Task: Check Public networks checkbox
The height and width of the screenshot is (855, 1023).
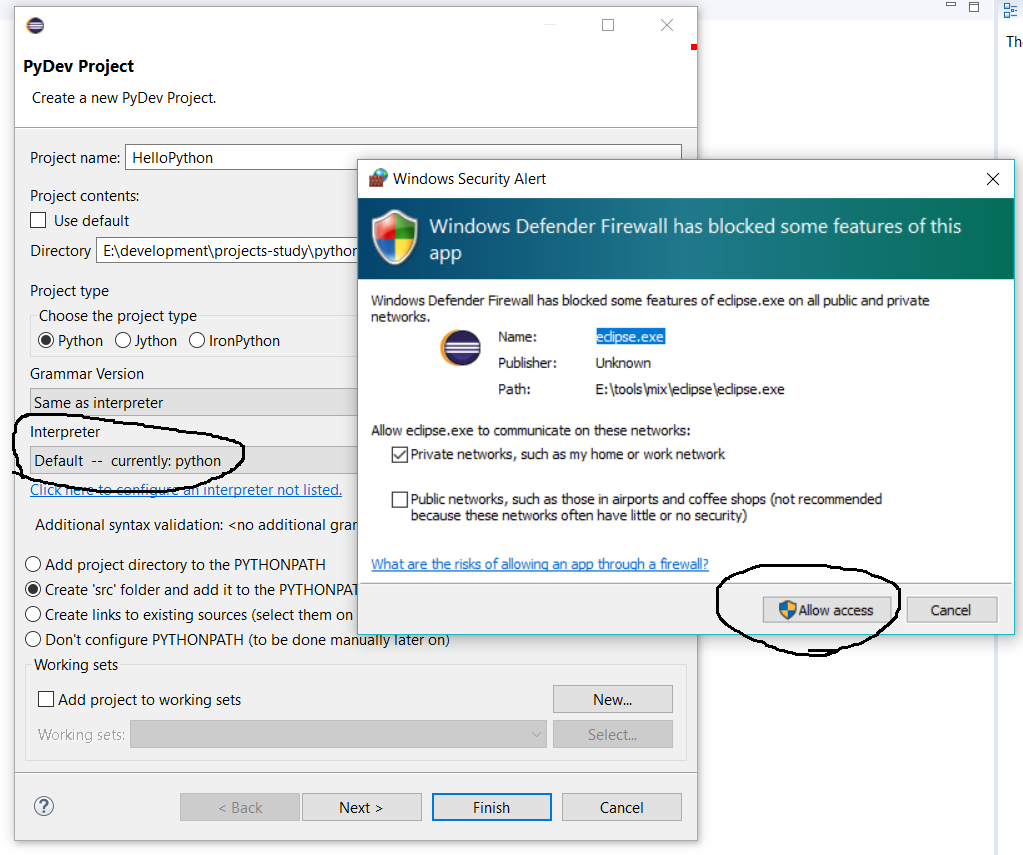Action: click(x=399, y=499)
